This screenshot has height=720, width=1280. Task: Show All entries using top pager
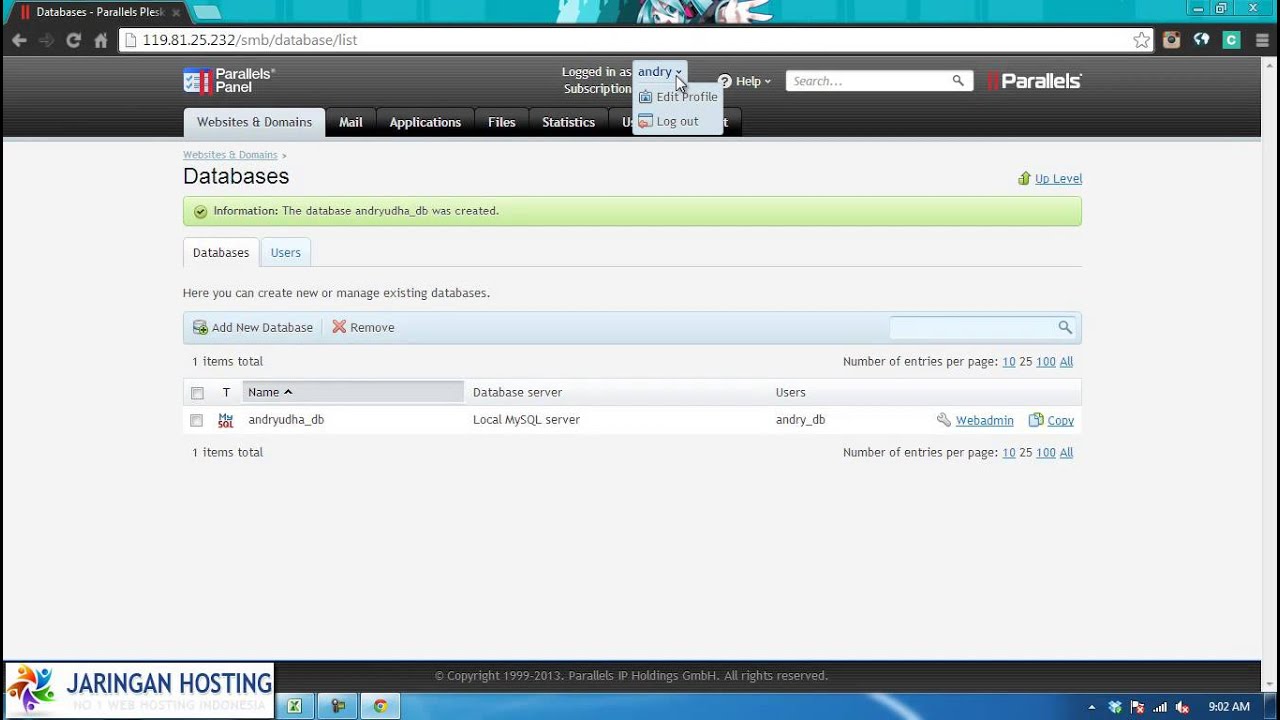1066,361
